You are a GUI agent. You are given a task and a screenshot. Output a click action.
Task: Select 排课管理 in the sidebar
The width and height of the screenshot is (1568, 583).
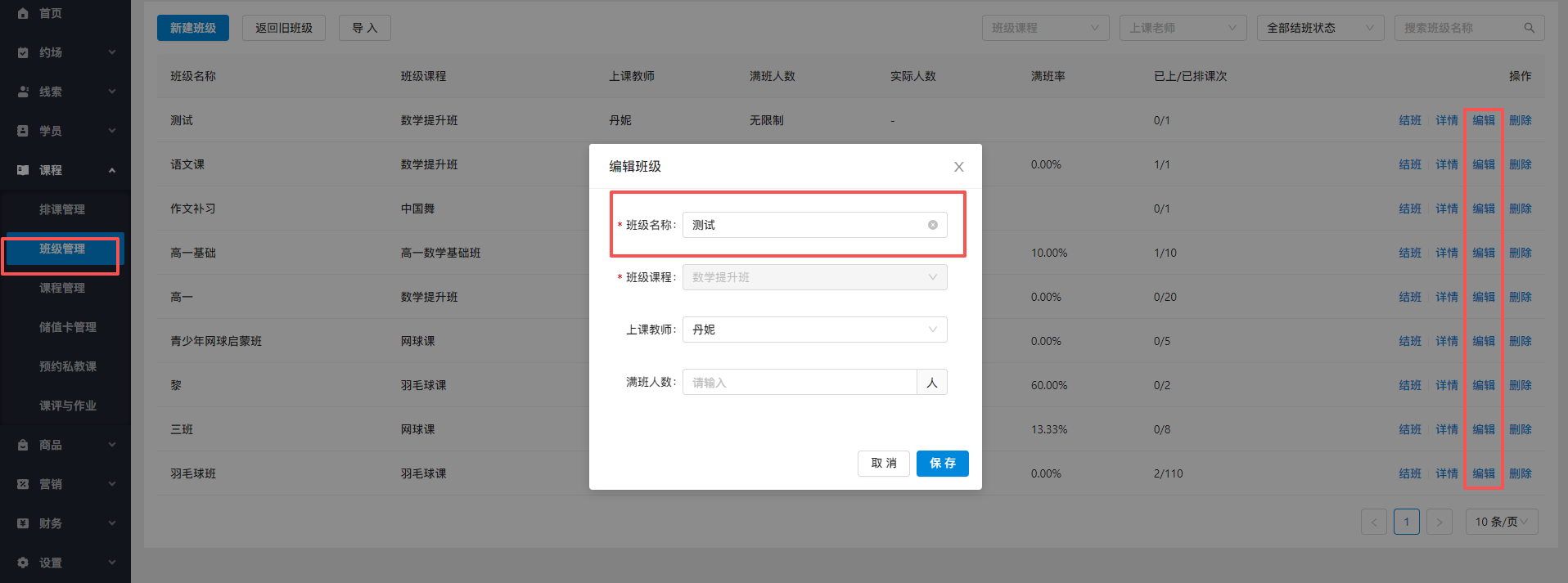pyautogui.click(x=62, y=209)
